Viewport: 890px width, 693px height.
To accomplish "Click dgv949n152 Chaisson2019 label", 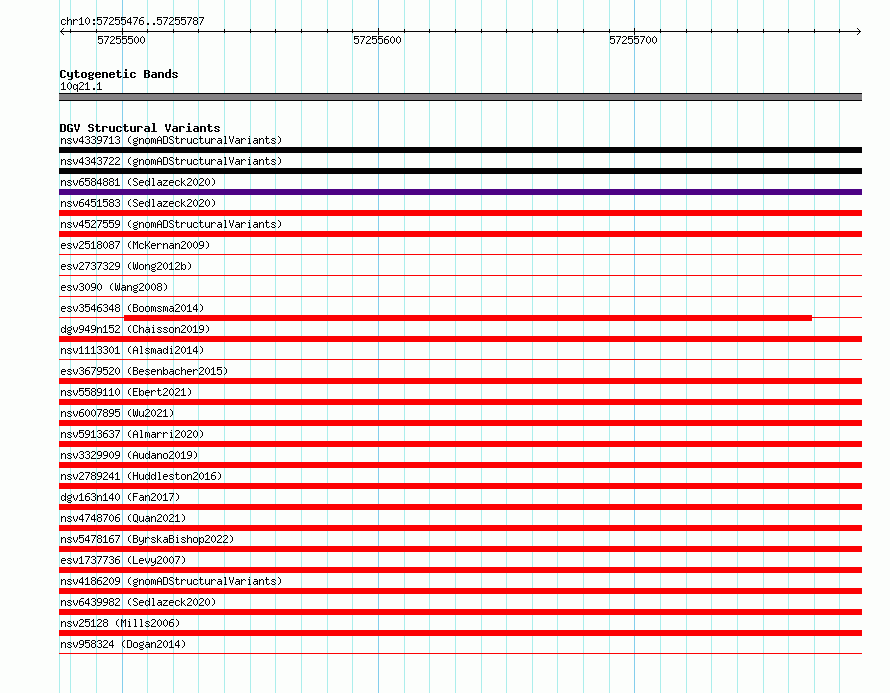I will [x=135, y=329].
